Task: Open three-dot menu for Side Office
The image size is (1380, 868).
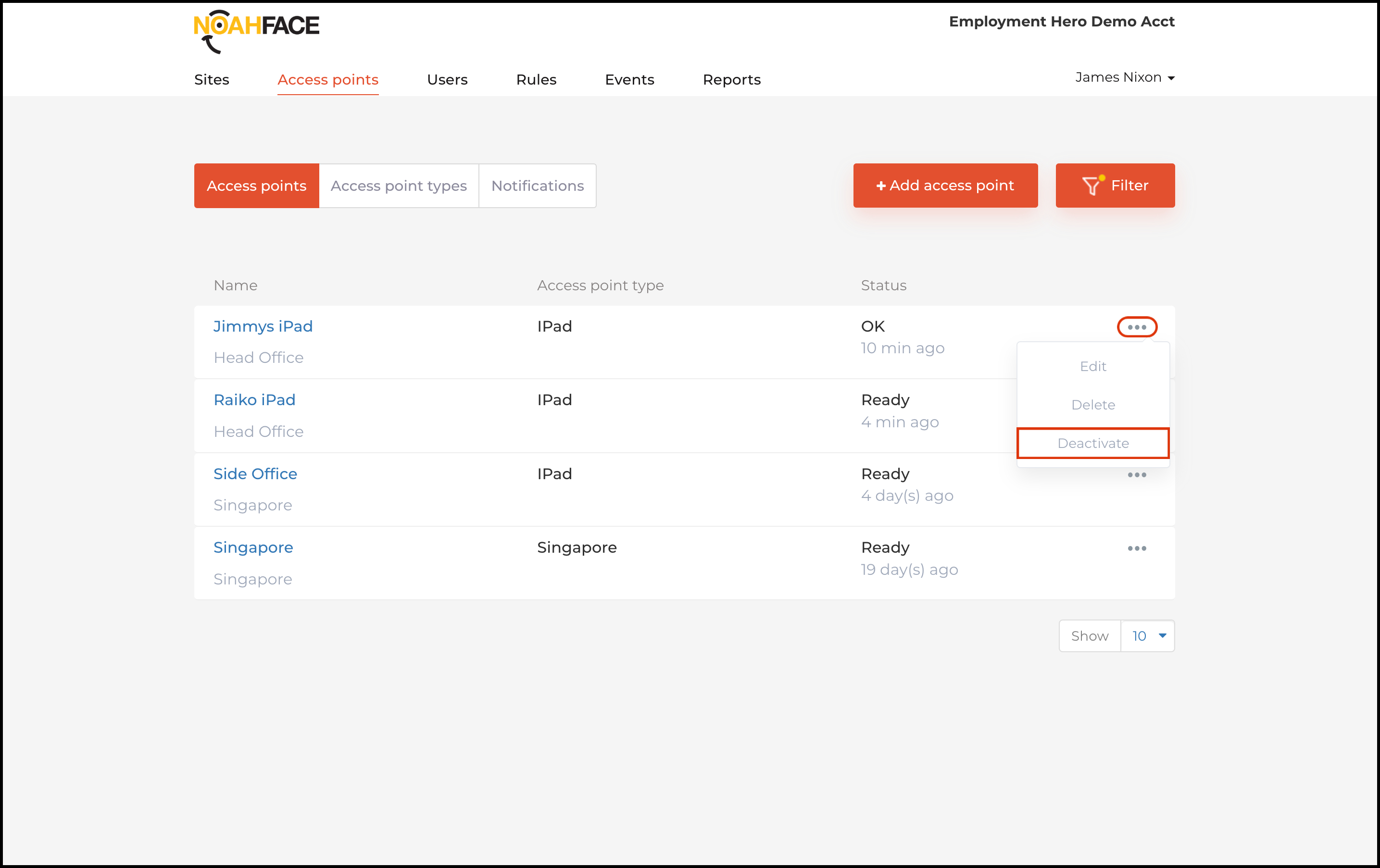Action: [1136, 475]
